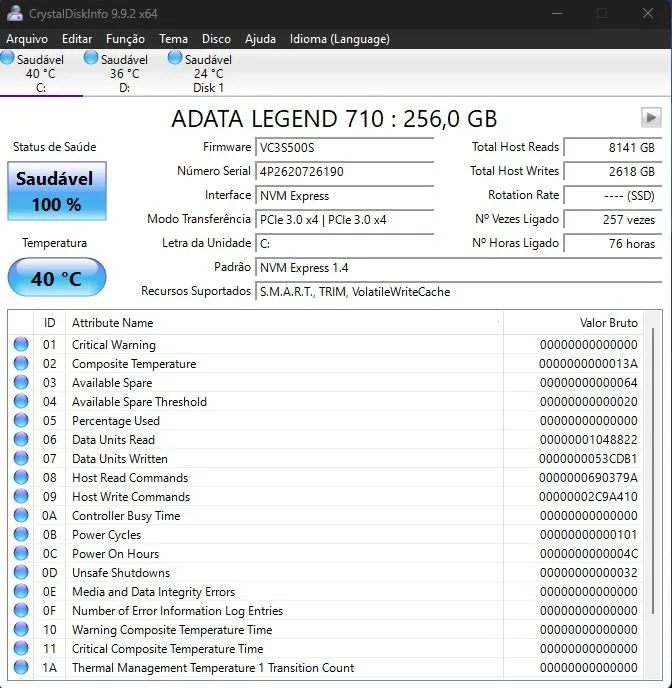Screen dimensions: 672x688
Task: Click the blue health dot beside the D: drive tab
Action: click(x=91, y=57)
